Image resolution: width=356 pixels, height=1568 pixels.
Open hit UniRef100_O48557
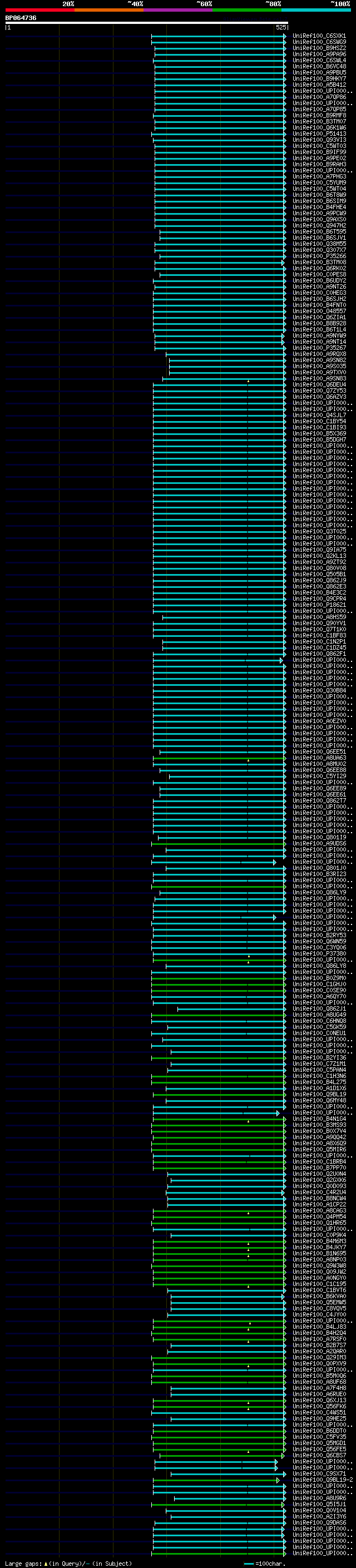pos(319,311)
